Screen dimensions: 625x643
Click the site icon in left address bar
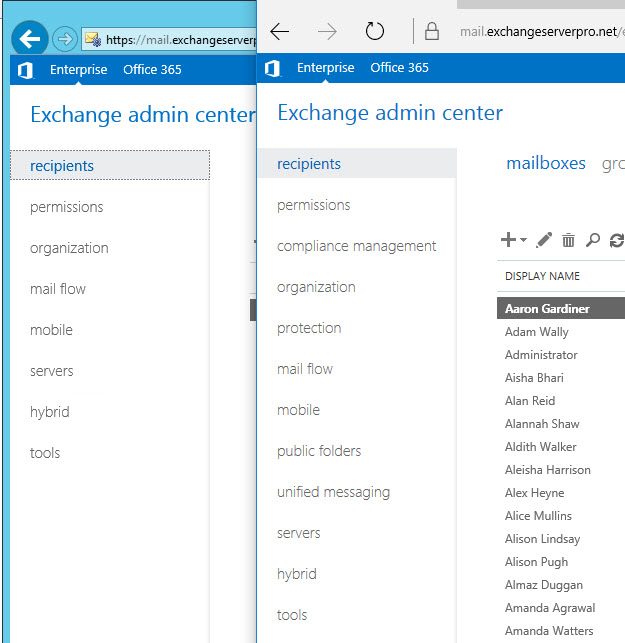(93, 39)
